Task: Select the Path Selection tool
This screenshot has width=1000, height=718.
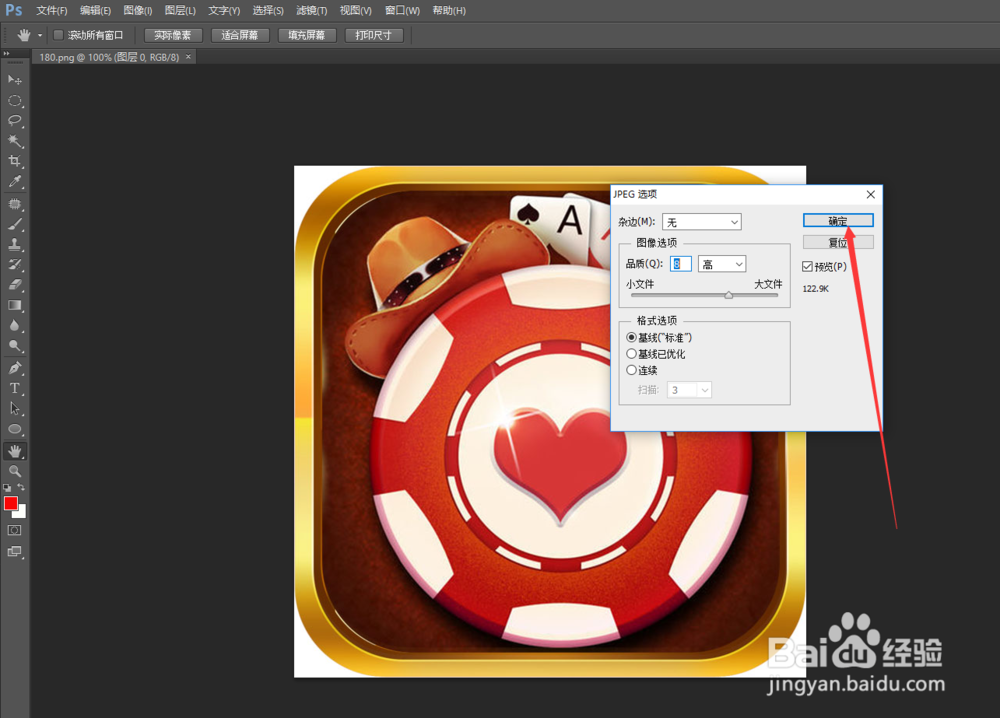Action: tap(15, 409)
